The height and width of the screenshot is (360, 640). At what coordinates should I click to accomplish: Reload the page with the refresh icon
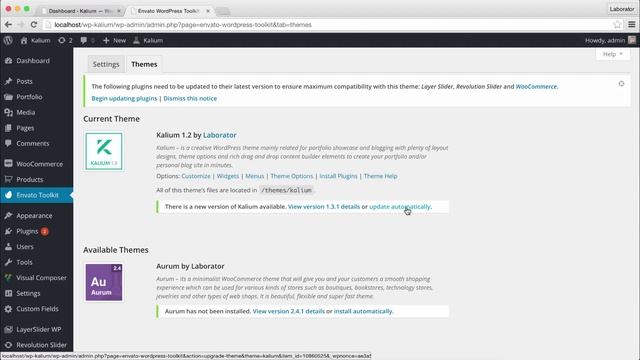[x=34, y=24]
